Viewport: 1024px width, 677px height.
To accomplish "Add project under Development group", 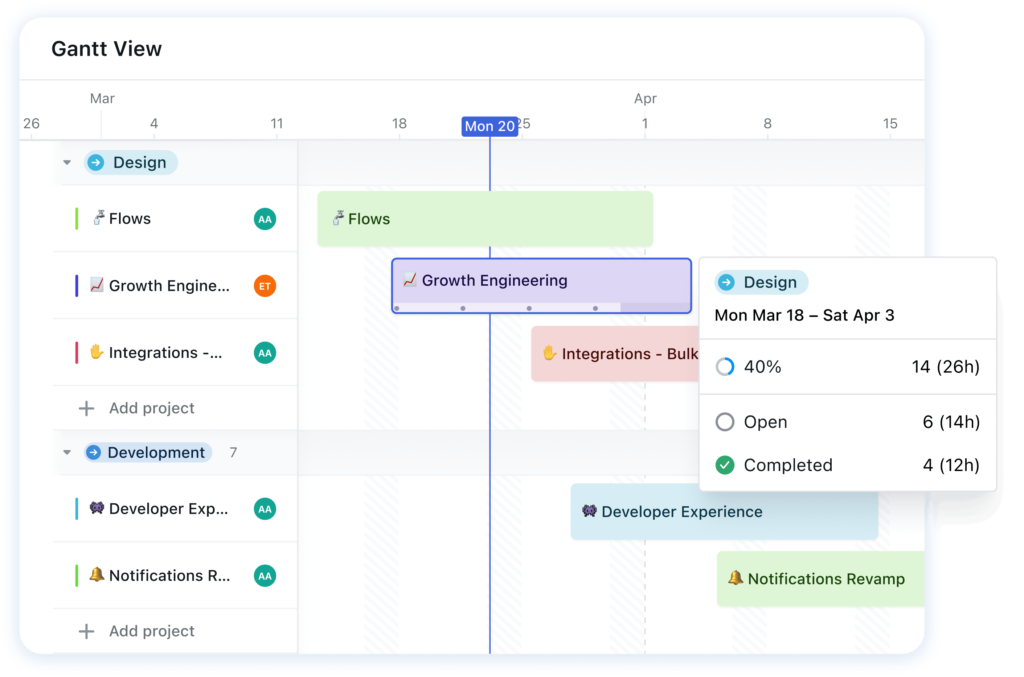I will 152,631.
